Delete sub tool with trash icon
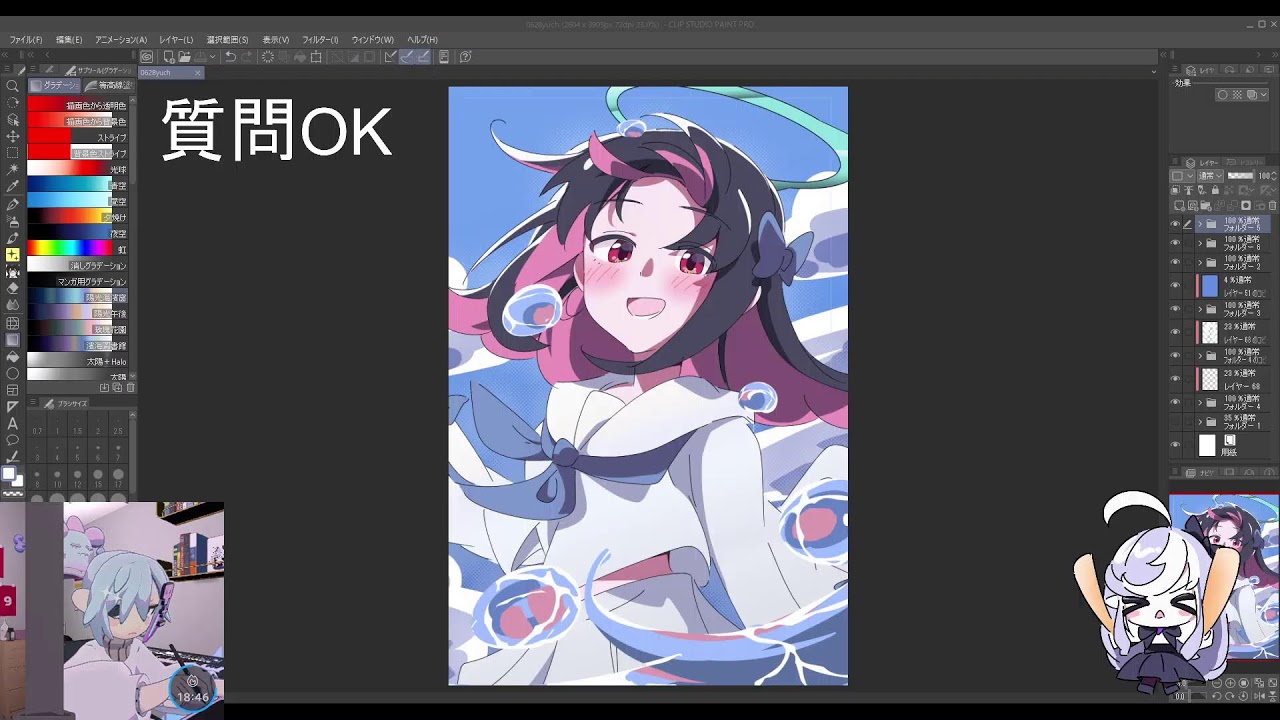1280x720 pixels. pyautogui.click(x=130, y=387)
